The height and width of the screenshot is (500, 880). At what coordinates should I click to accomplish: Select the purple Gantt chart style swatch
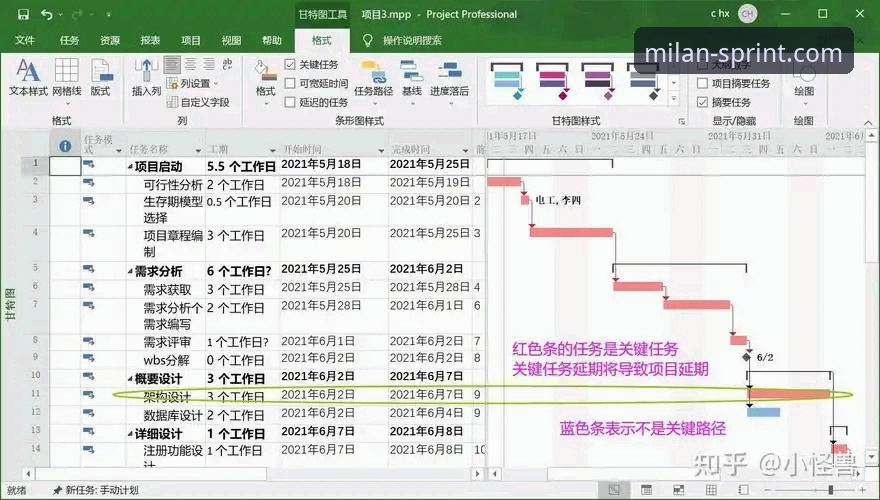pos(598,80)
